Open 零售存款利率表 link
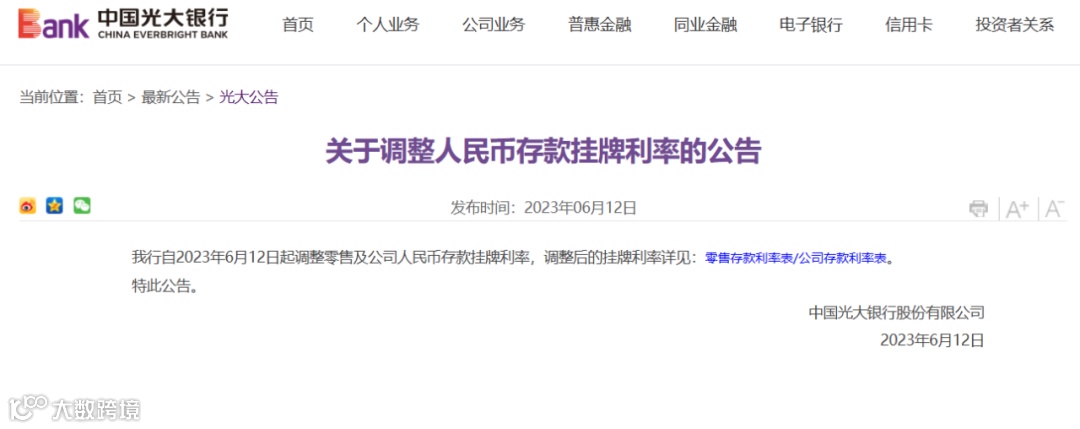 748,259
